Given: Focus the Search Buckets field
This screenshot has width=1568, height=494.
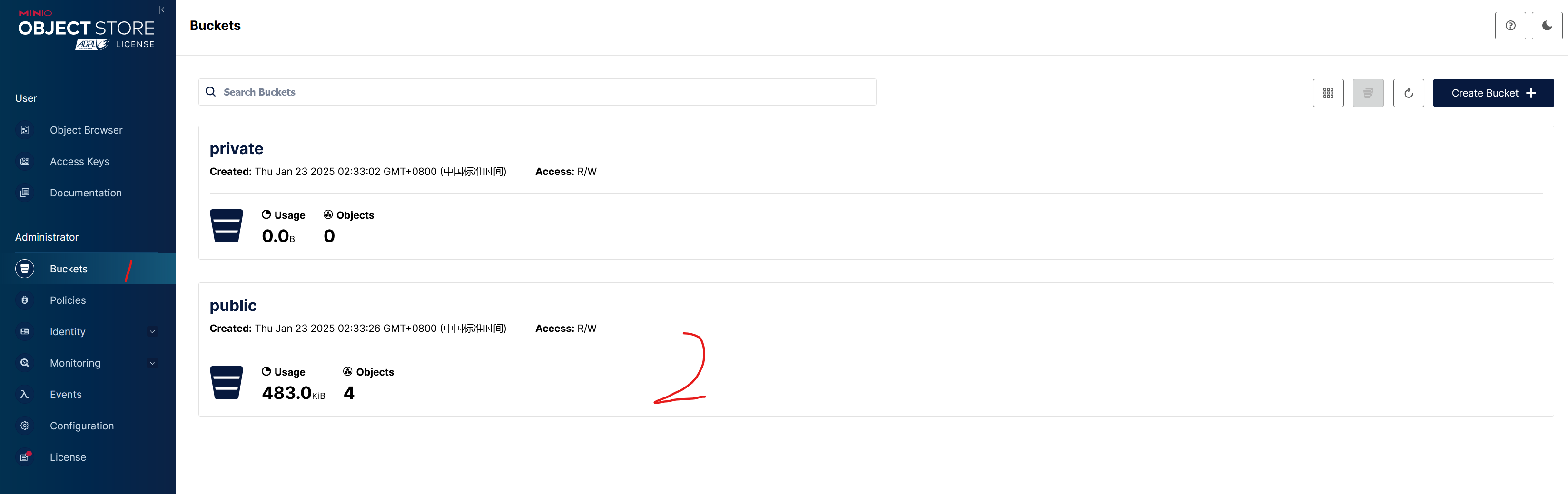Looking at the screenshot, I should coord(537,92).
